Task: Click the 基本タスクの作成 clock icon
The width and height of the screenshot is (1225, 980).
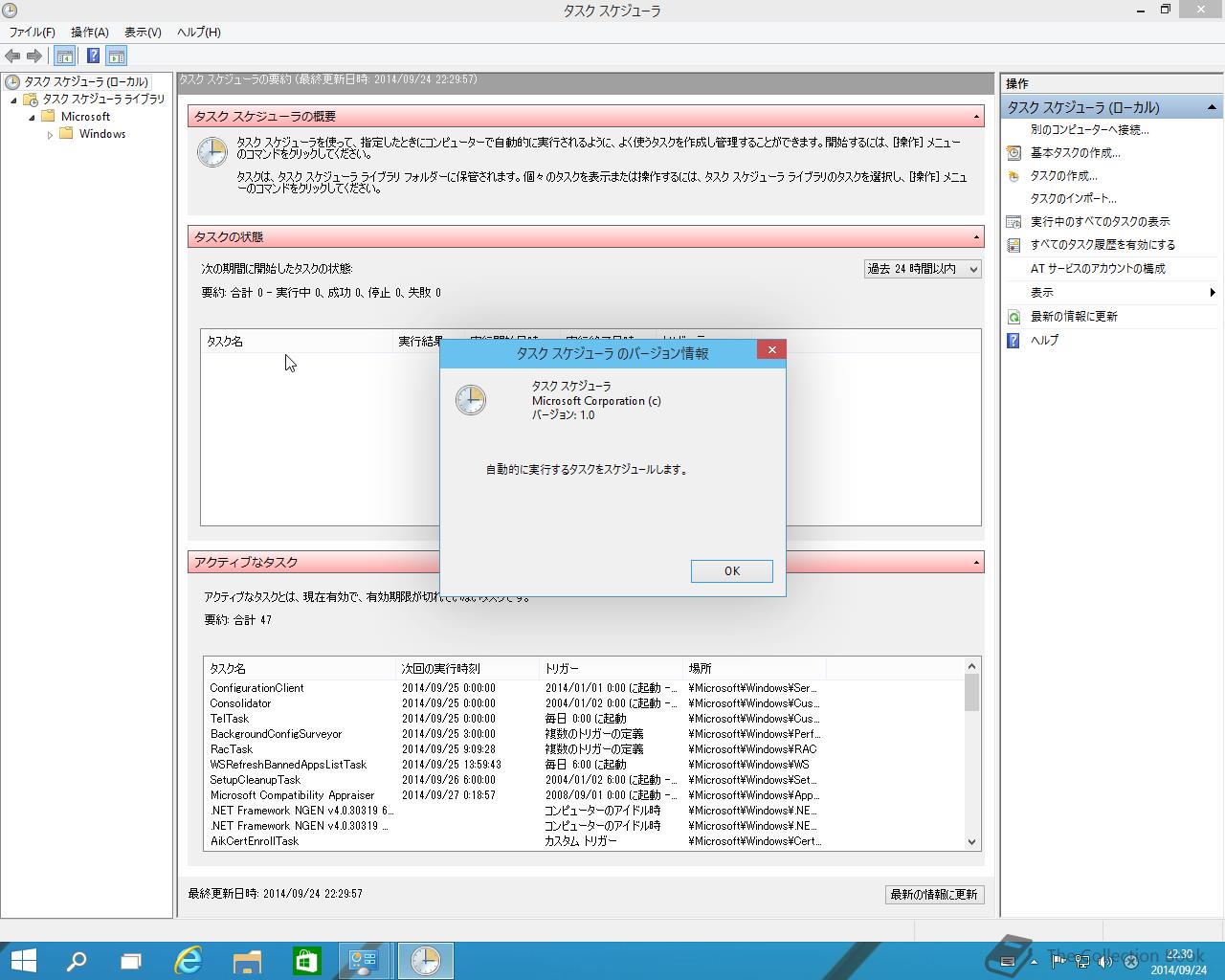Action: (1013, 153)
